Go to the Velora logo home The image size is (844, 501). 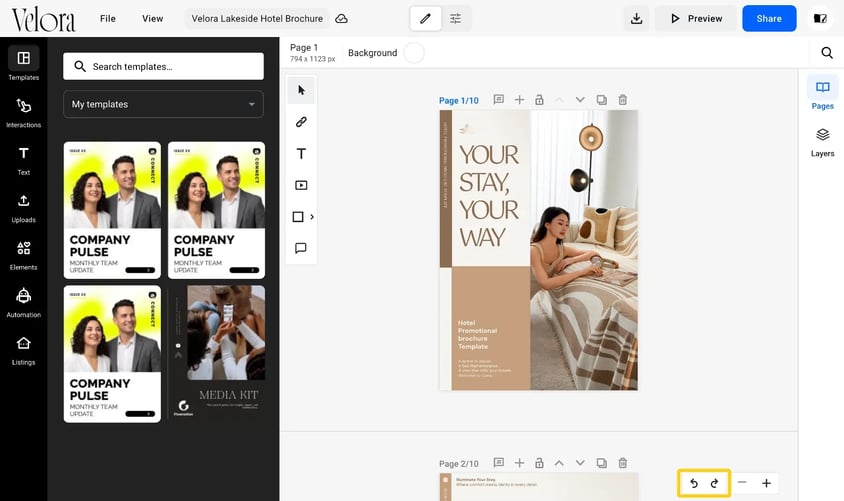pyautogui.click(x=44, y=20)
